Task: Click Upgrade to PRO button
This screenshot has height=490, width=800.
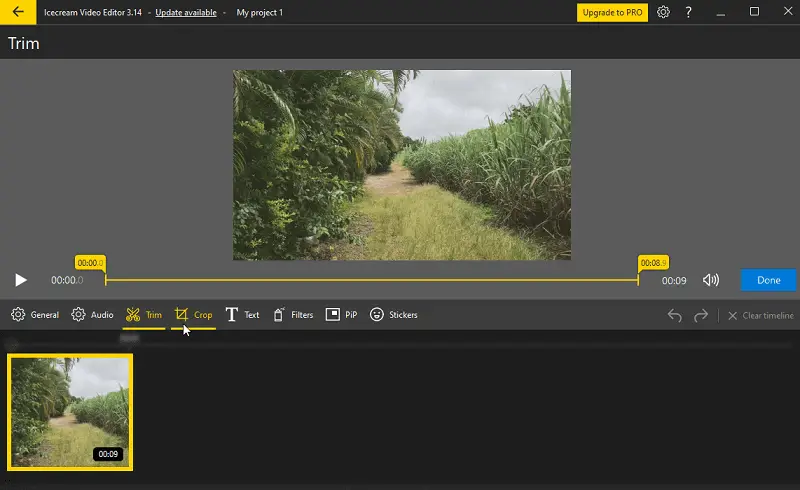Action: [612, 12]
